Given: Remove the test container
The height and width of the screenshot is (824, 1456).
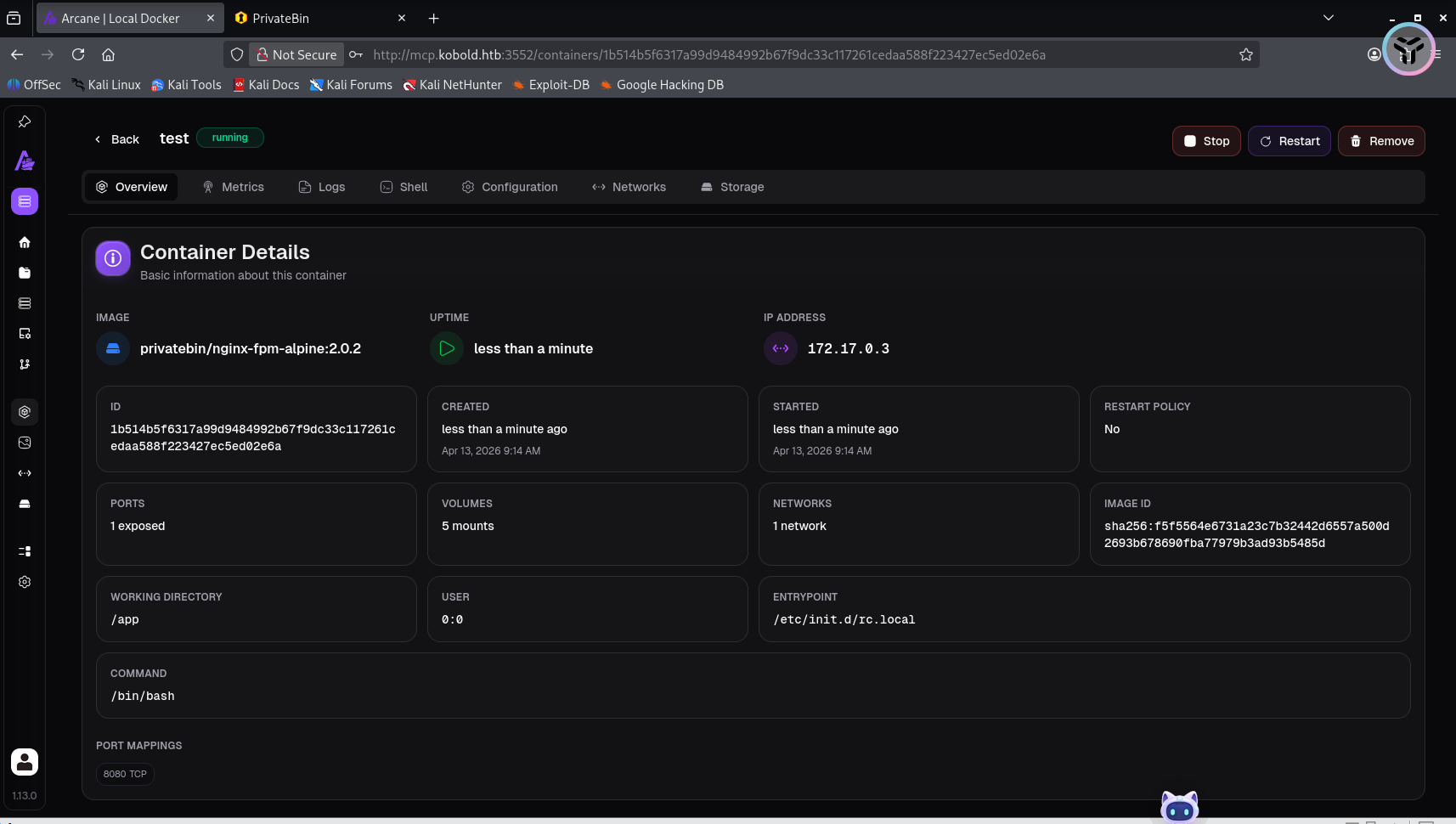Looking at the screenshot, I should pos(1381,141).
